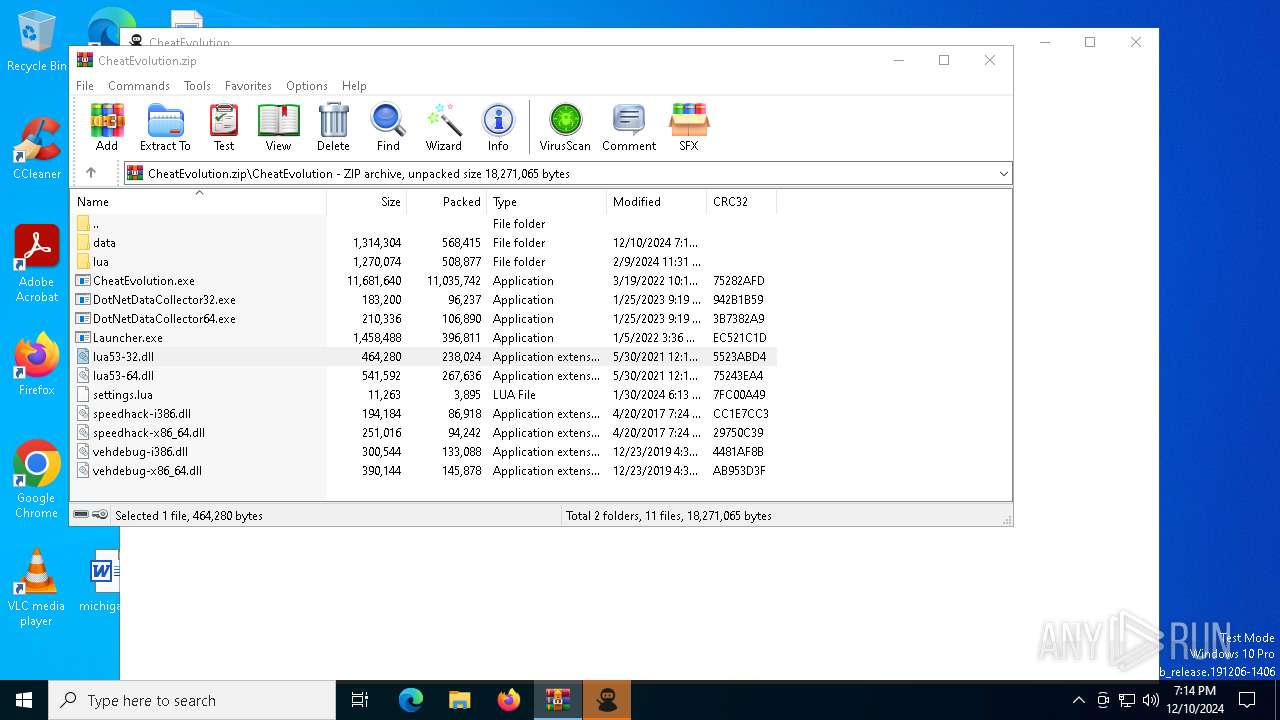Viewport: 1280px width, 720px height.
Task: Click the volume tray icon
Action: tap(1151, 700)
